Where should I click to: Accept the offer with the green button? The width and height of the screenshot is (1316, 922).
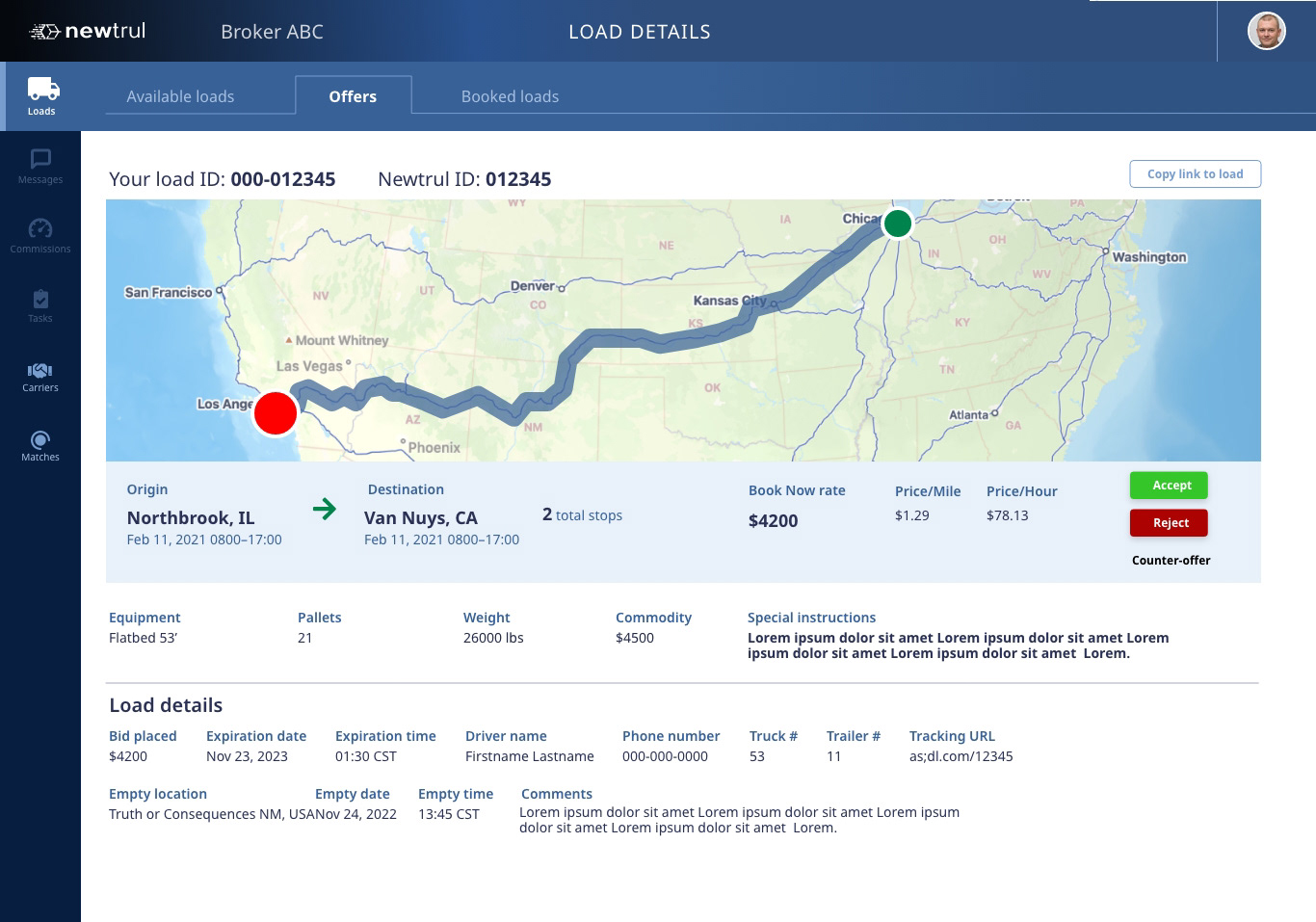pyautogui.click(x=1169, y=485)
